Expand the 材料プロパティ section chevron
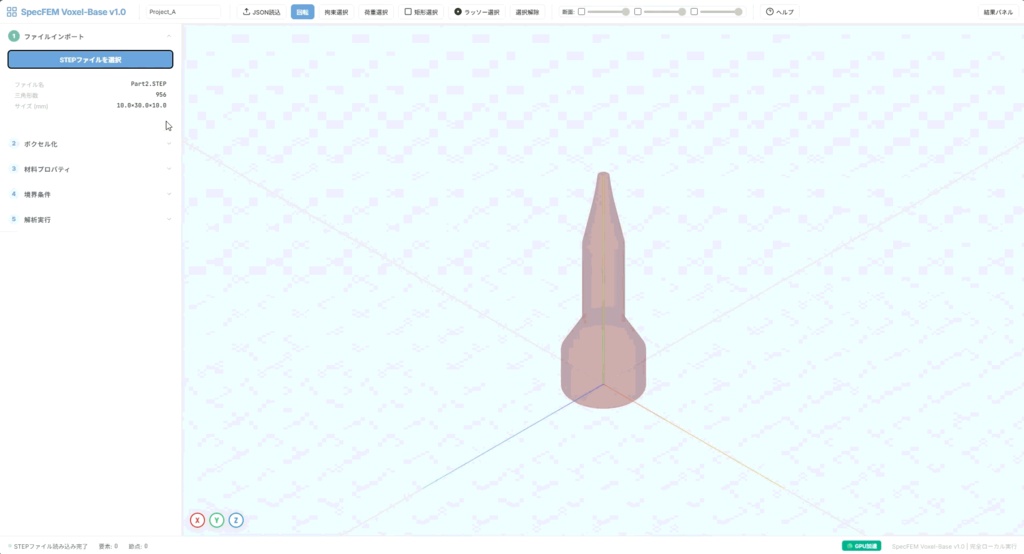The image size is (1024, 554). [x=169, y=169]
